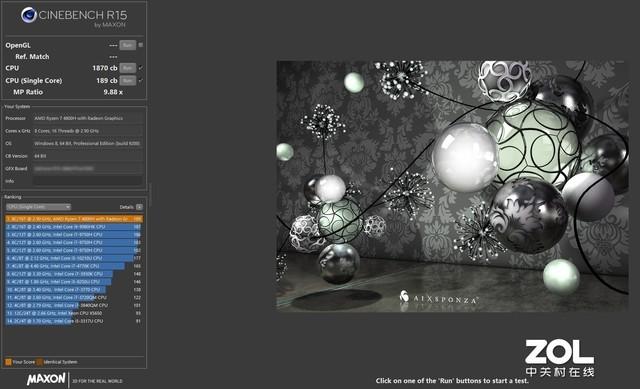This screenshot has height=389, width=640.
Task: Select the AMD Ryzen 7 4800H ranking entry
Action: (74, 219)
